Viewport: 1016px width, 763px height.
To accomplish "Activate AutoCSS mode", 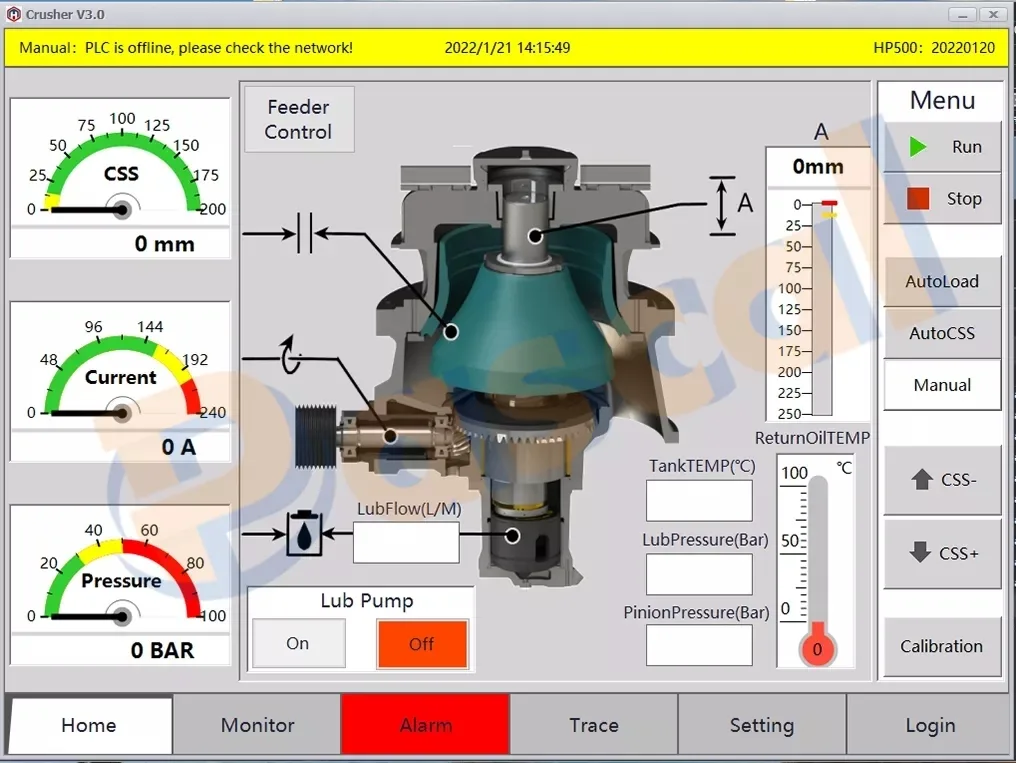I will 942,334.
